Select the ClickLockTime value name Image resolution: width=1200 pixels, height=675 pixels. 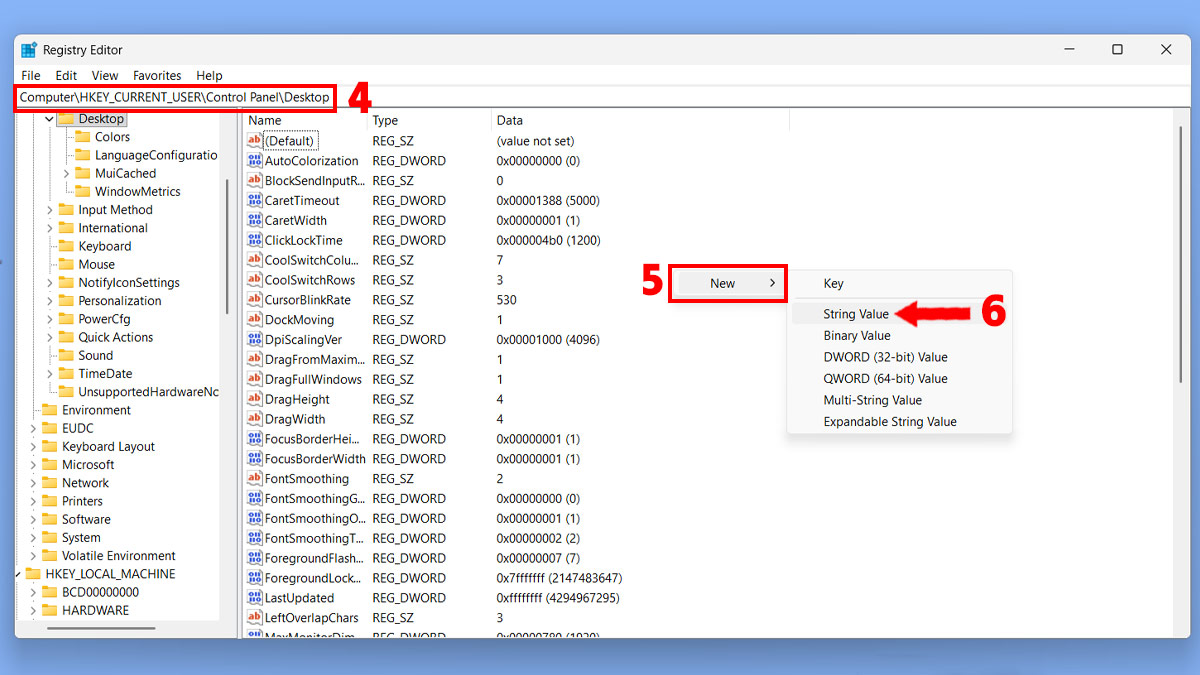point(303,240)
